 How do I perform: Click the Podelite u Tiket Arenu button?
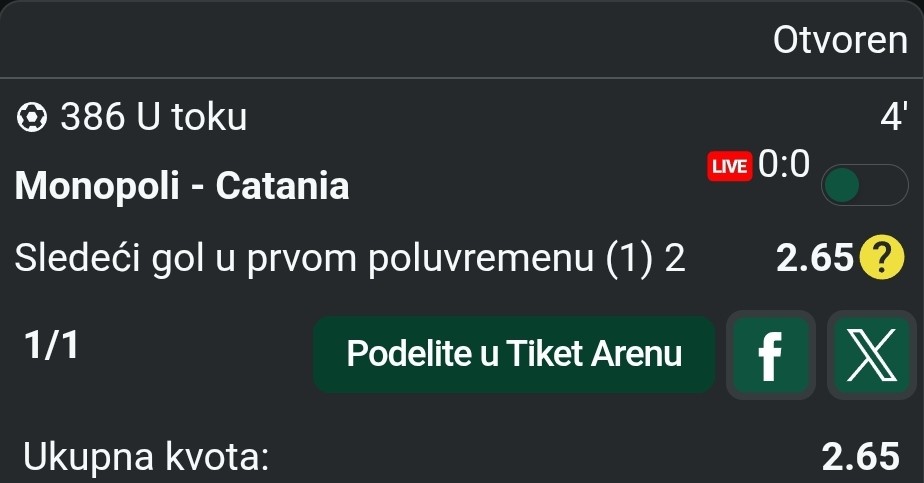pyautogui.click(x=514, y=354)
